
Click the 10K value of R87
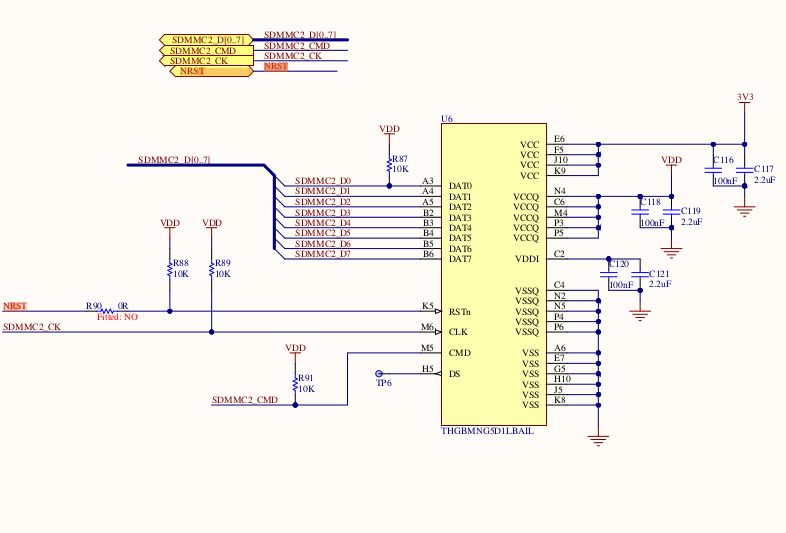point(401,169)
